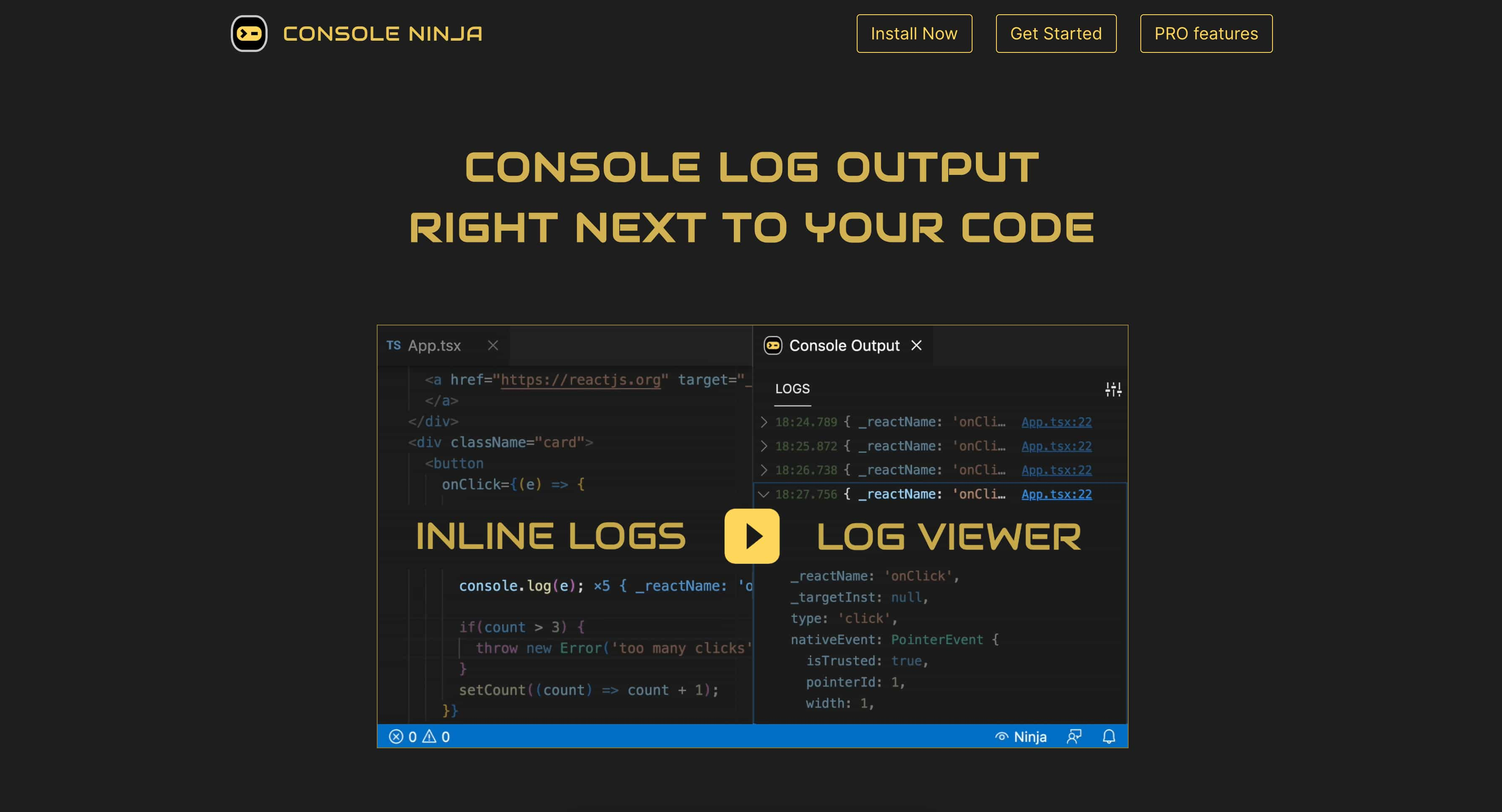The height and width of the screenshot is (812, 1502).
Task: Click the errors icon in status bar
Action: 396,737
